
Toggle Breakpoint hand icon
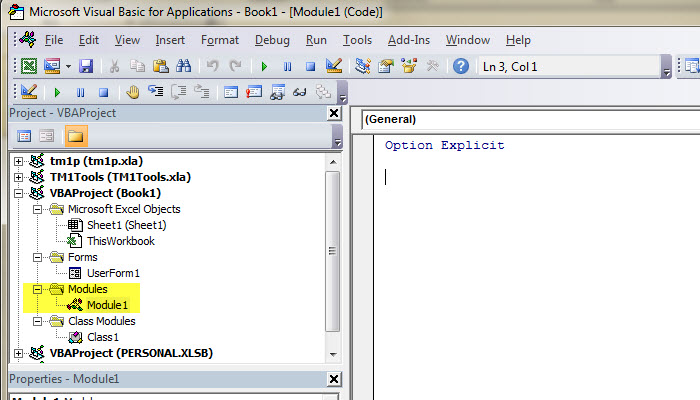[x=133, y=92]
